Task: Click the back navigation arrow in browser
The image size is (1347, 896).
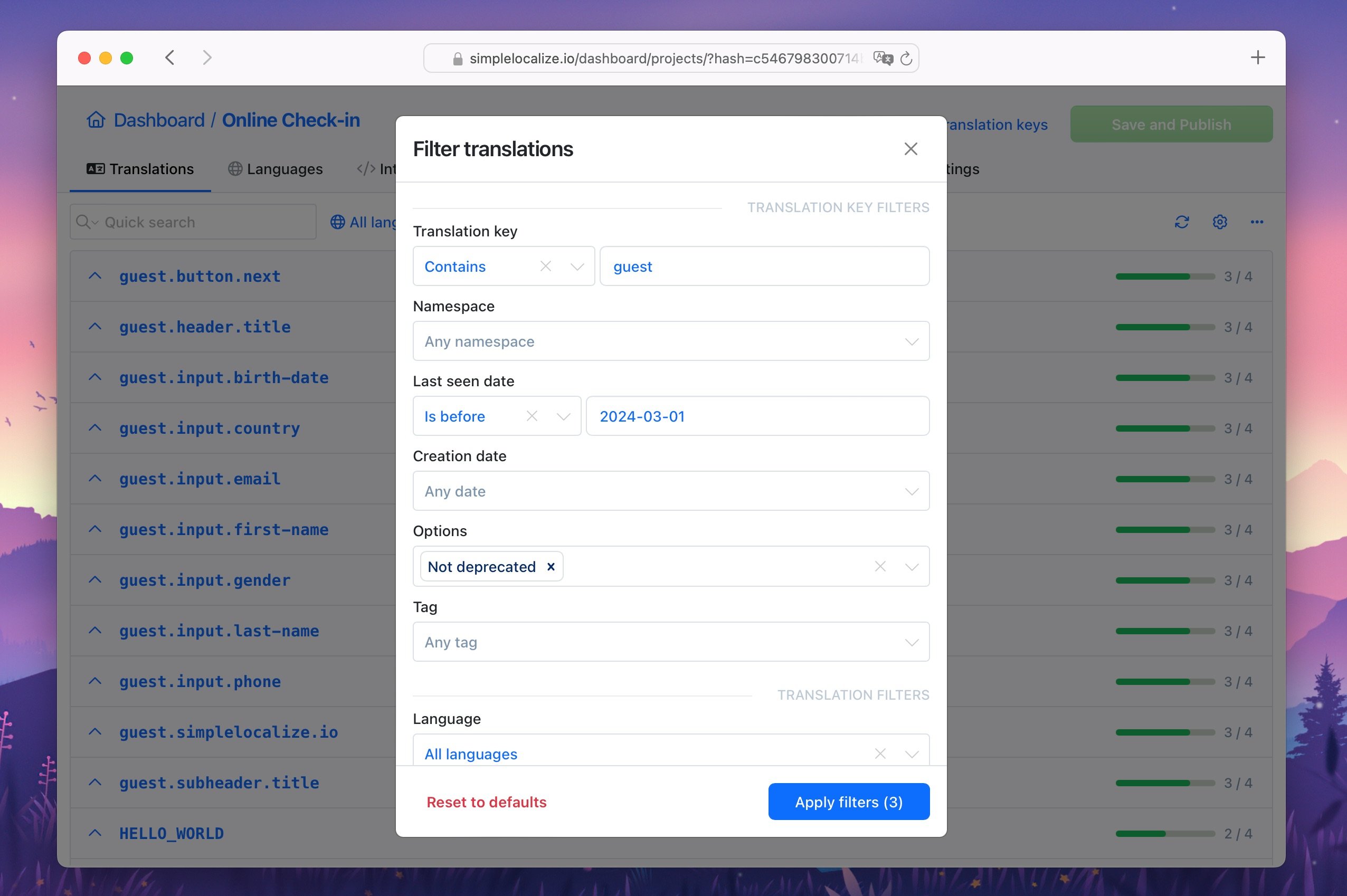Action: click(x=169, y=57)
